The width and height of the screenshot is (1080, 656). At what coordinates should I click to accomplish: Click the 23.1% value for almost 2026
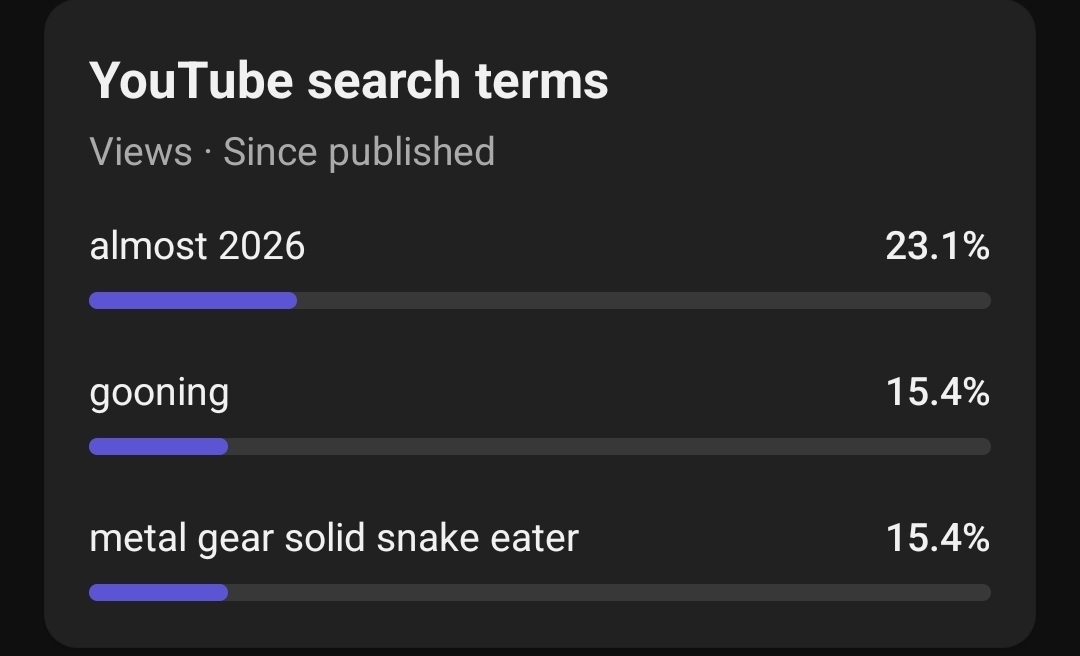tap(937, 245)
